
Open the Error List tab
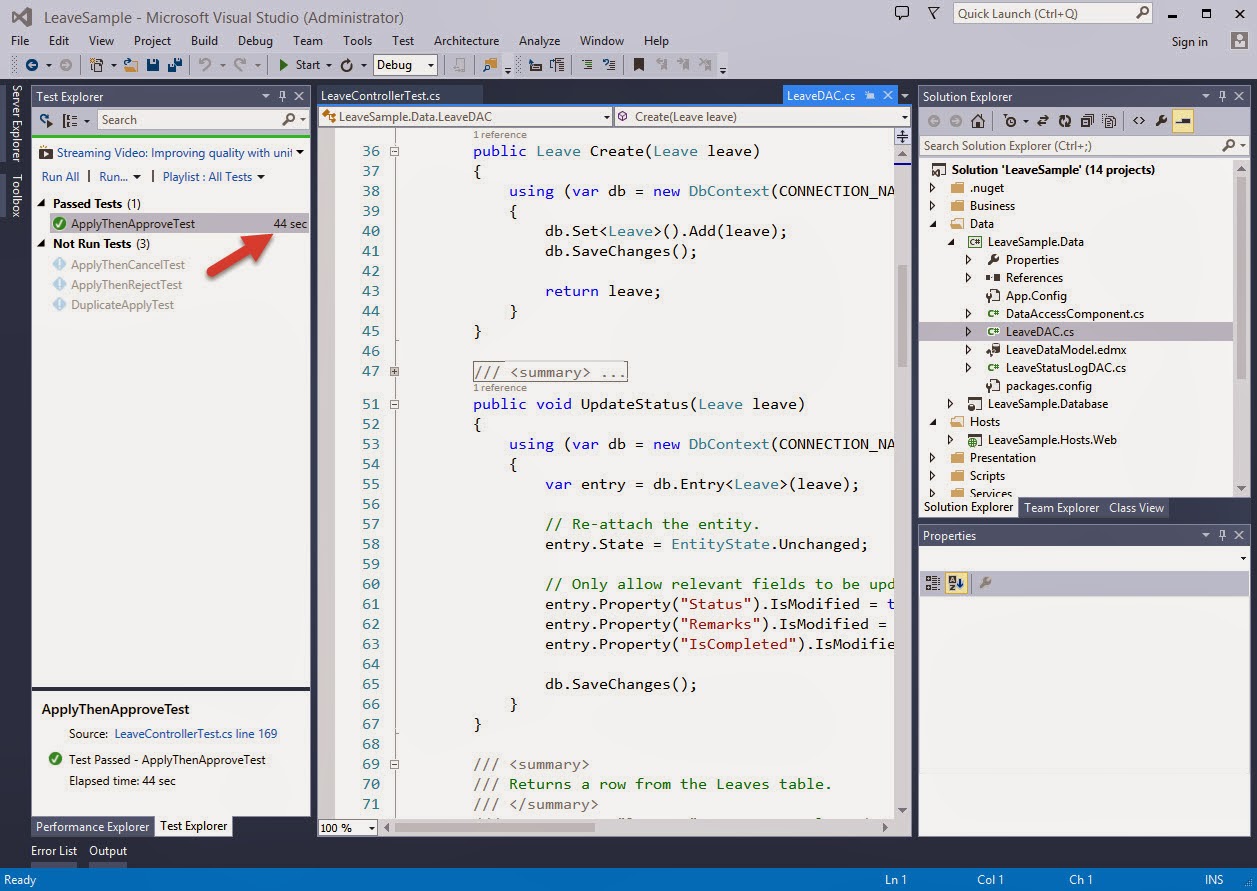coord(54,851)
